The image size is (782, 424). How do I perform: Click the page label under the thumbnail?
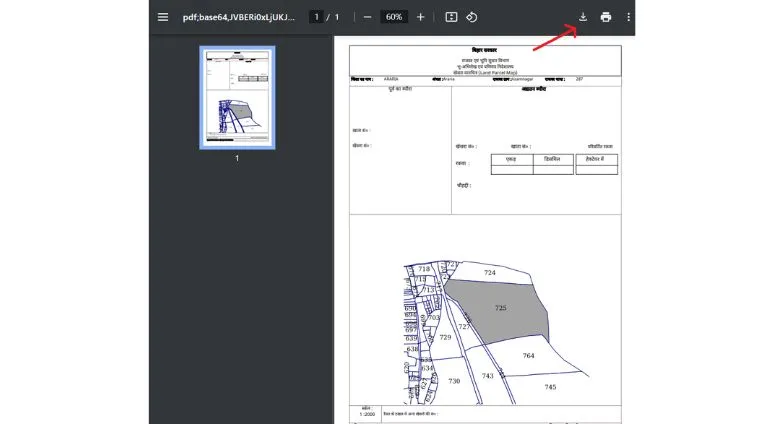237,158
